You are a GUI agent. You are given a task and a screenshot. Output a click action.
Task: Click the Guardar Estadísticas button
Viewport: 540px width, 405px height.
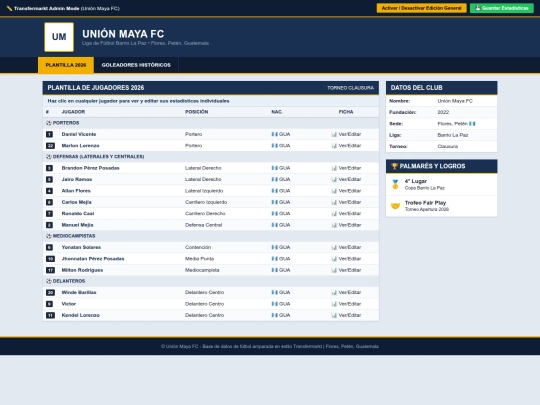502,8
